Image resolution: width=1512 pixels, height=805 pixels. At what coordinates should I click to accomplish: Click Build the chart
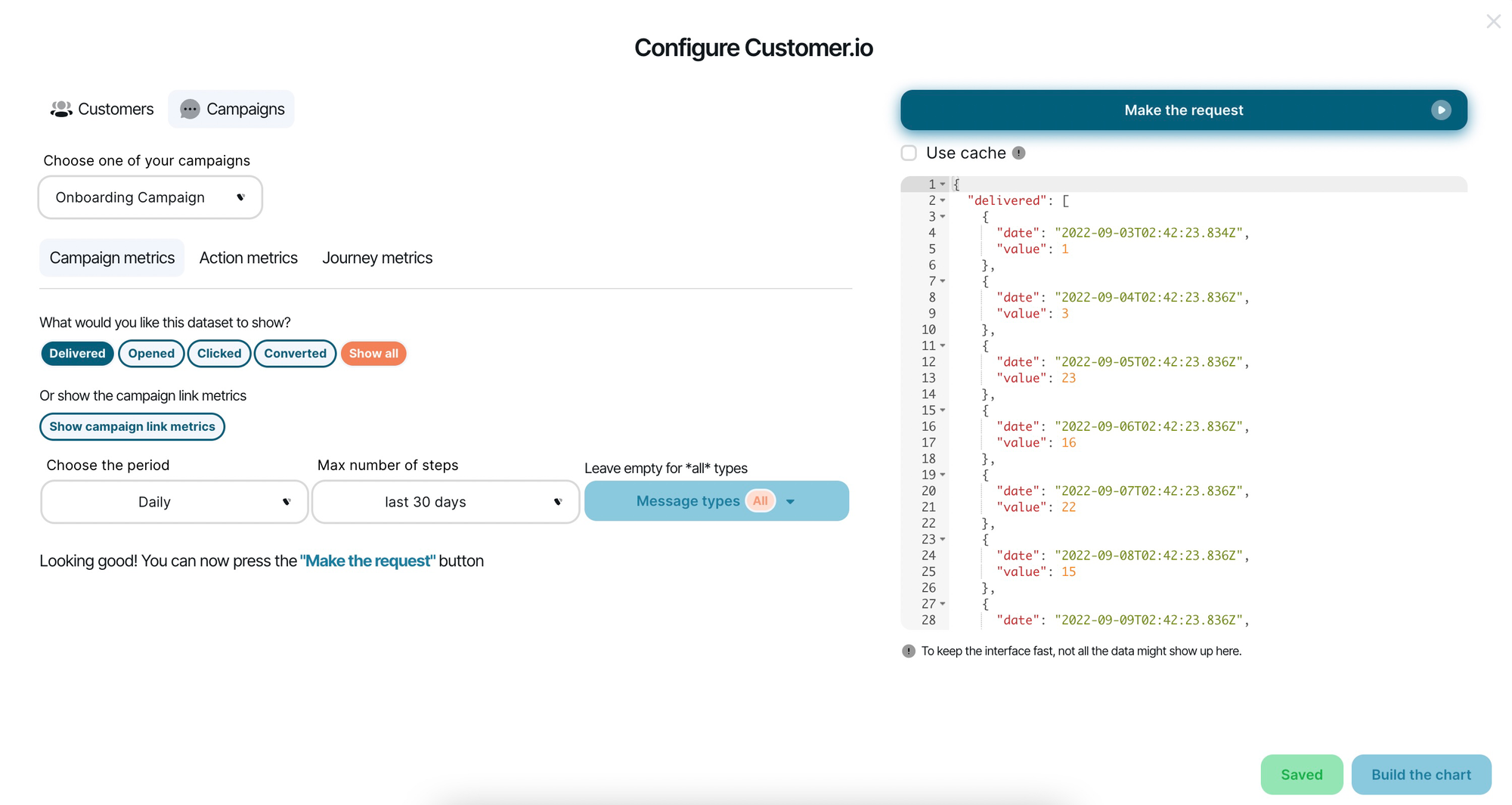click(x=1421, y=774)
